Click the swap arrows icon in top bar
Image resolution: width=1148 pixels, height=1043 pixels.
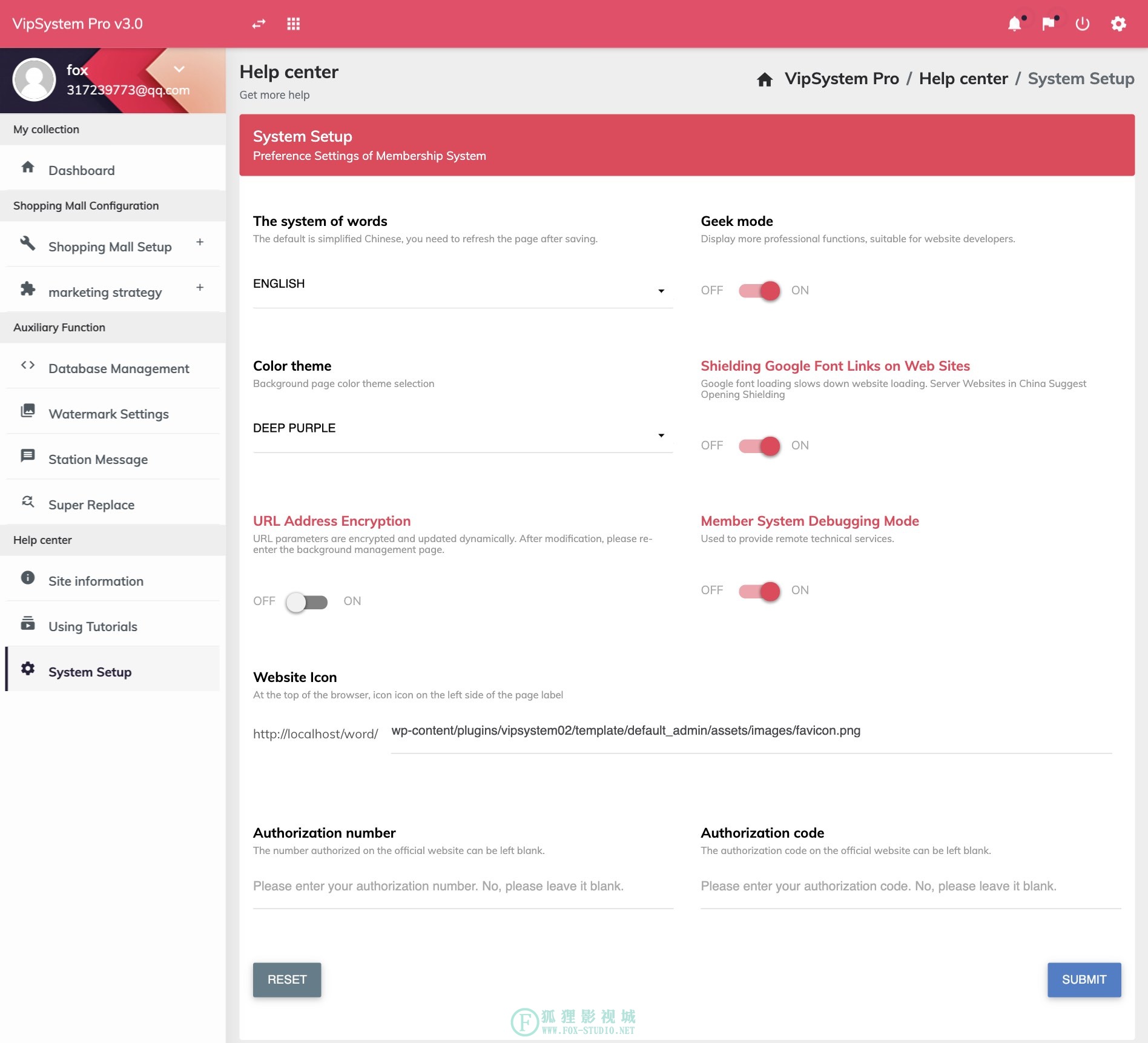point(259,24)
